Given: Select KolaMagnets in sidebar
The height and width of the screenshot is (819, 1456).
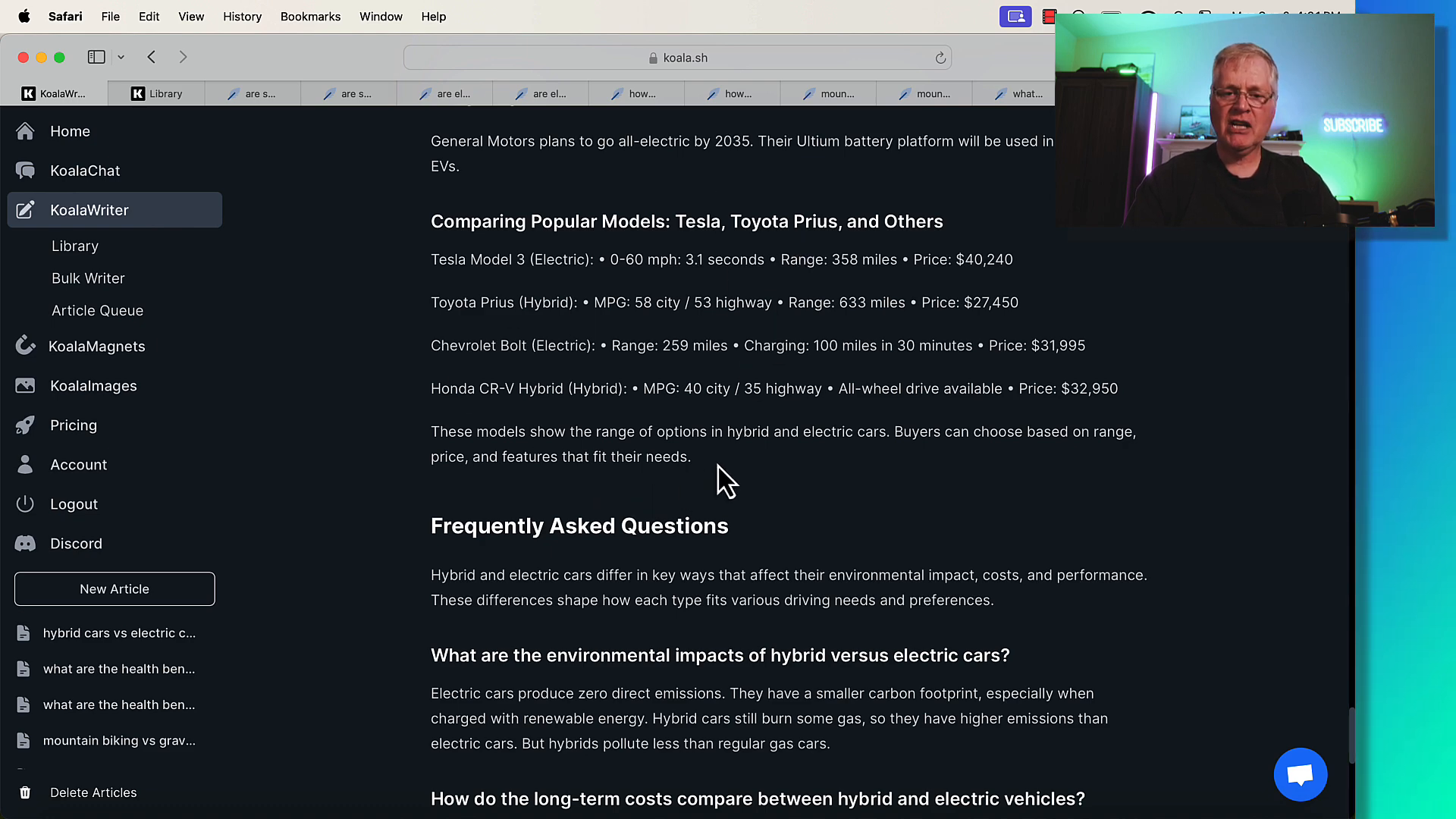Looking at the screenshot, I should [x=97, y=345].
